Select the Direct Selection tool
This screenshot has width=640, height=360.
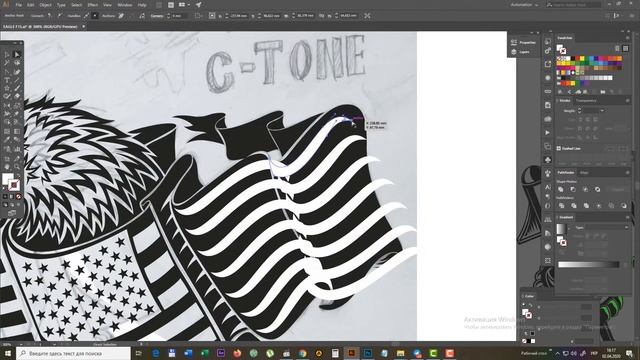(x=17, y=54)
